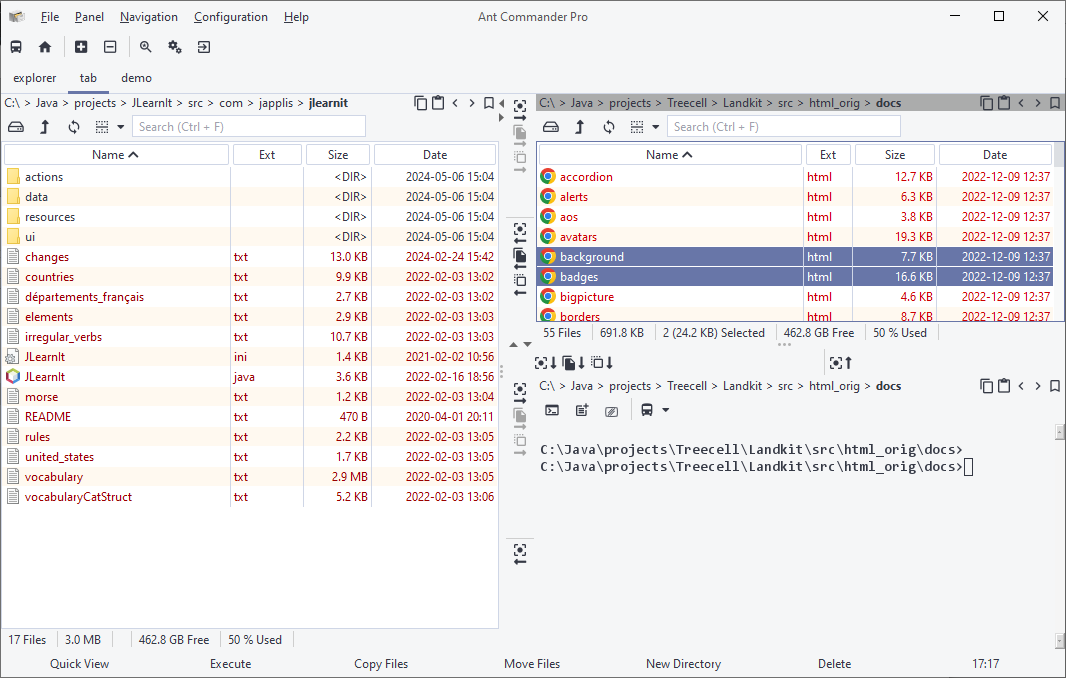Switch to the demo tab
This screenshot has height=678, width=1066.
coord(136,78)
